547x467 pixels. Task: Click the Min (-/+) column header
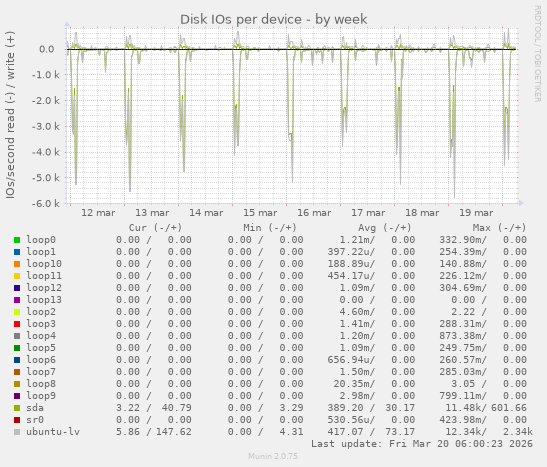[270, 228]
